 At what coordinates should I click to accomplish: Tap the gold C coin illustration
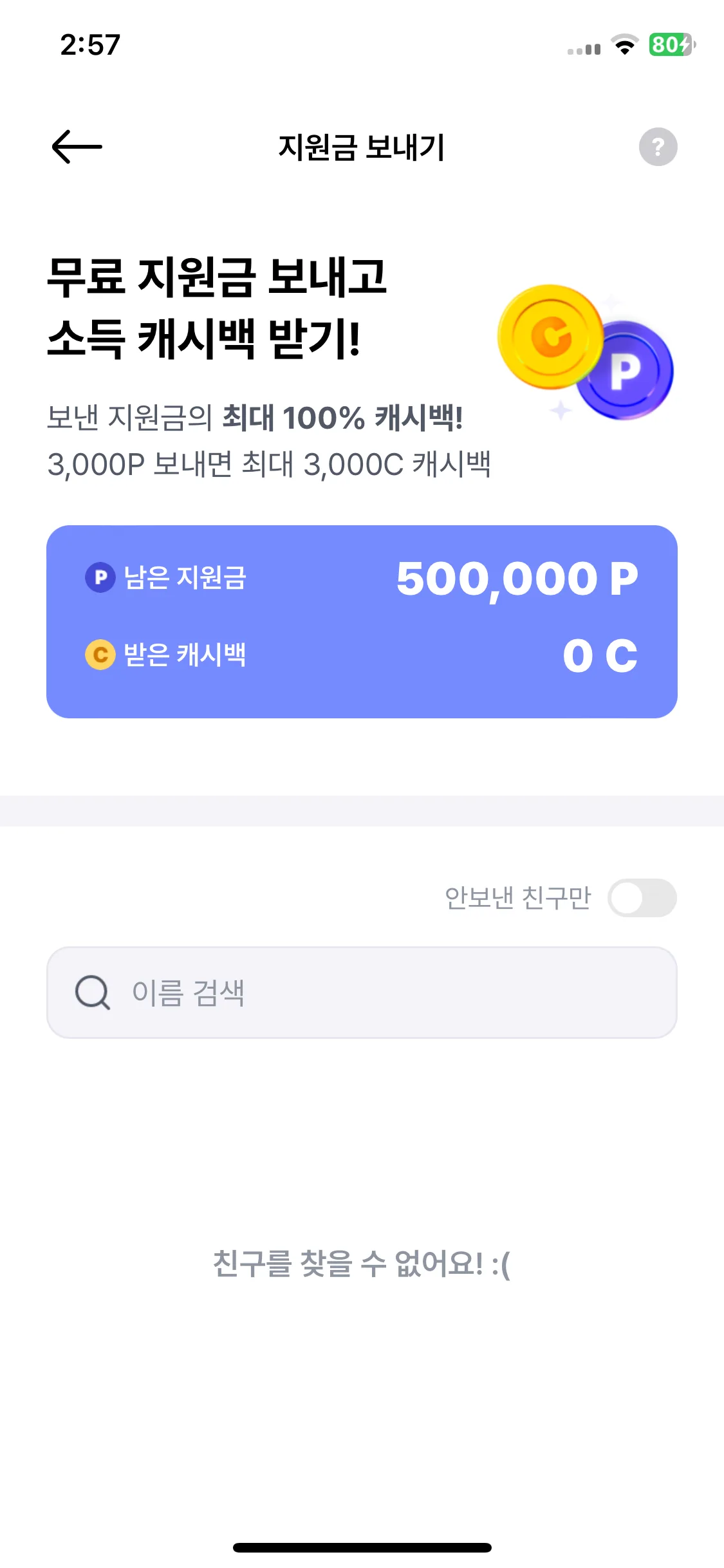point(551,337)
